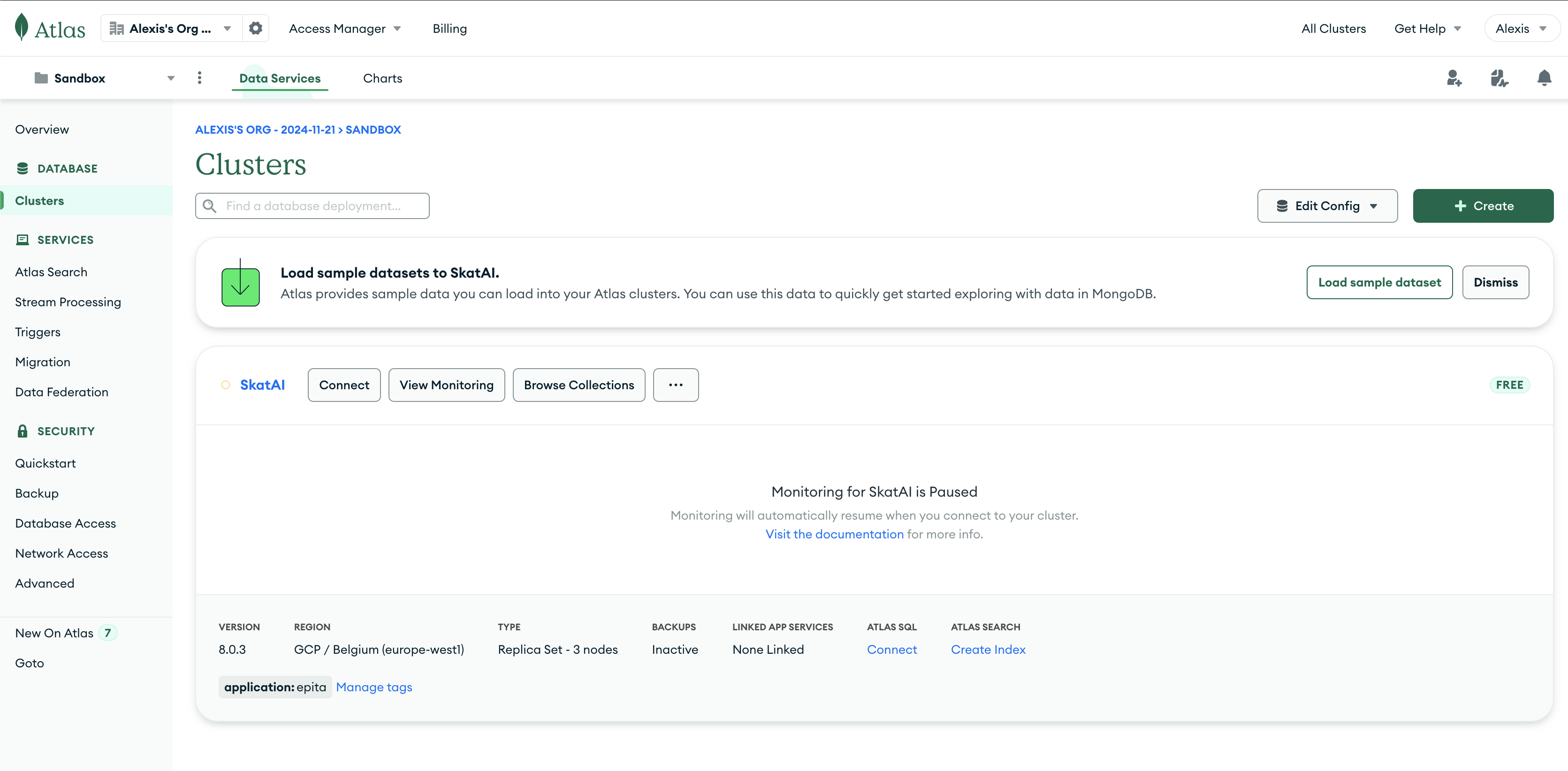Open the Access Manager menu
This screenshot has width=1568, height=771.
(344, 28)
